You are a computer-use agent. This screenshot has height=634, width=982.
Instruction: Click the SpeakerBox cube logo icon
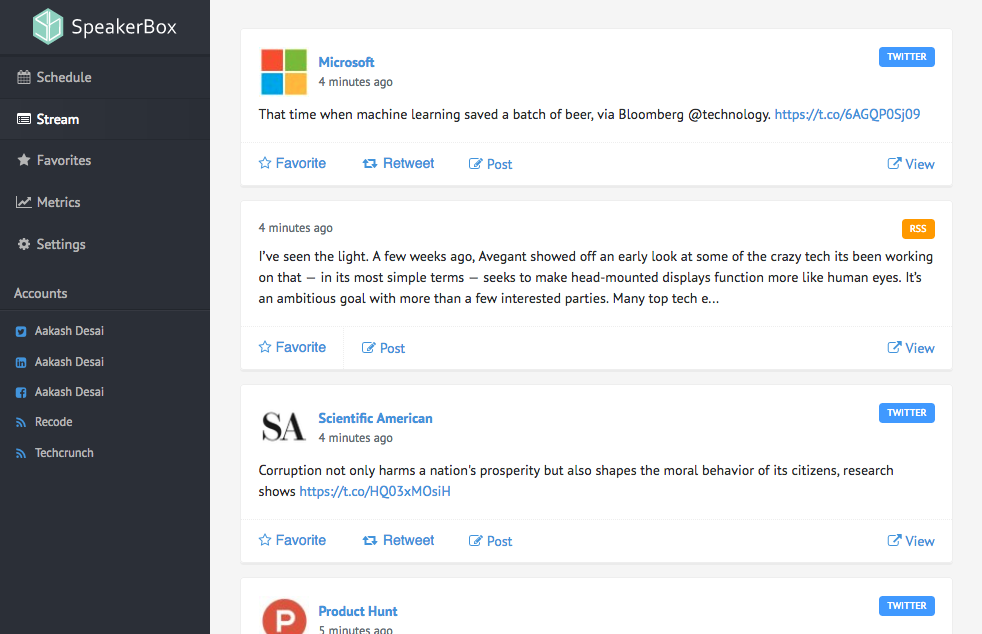tap(47, 27)
